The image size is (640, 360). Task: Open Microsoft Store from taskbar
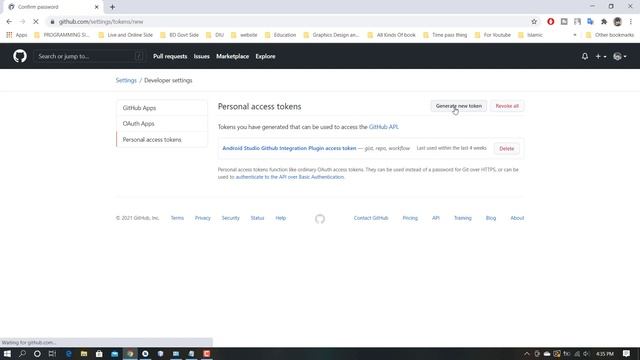click(99, 353)
